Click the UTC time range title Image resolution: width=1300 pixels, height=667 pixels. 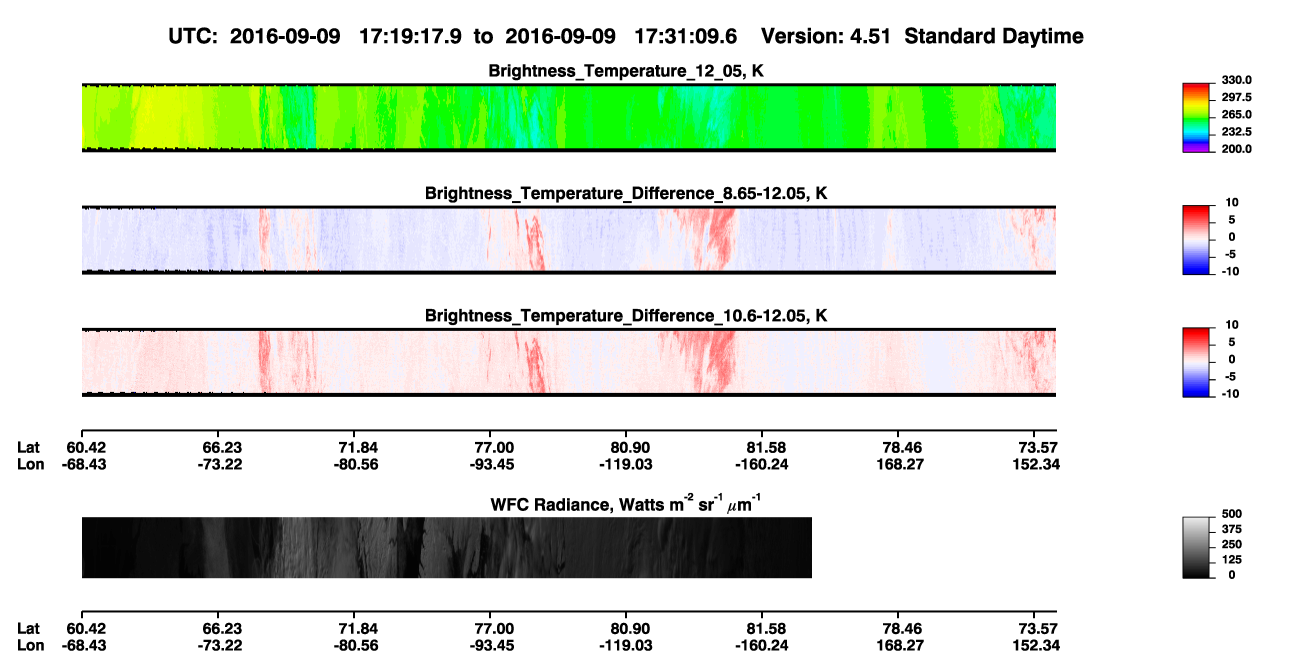tap(626, 36)
